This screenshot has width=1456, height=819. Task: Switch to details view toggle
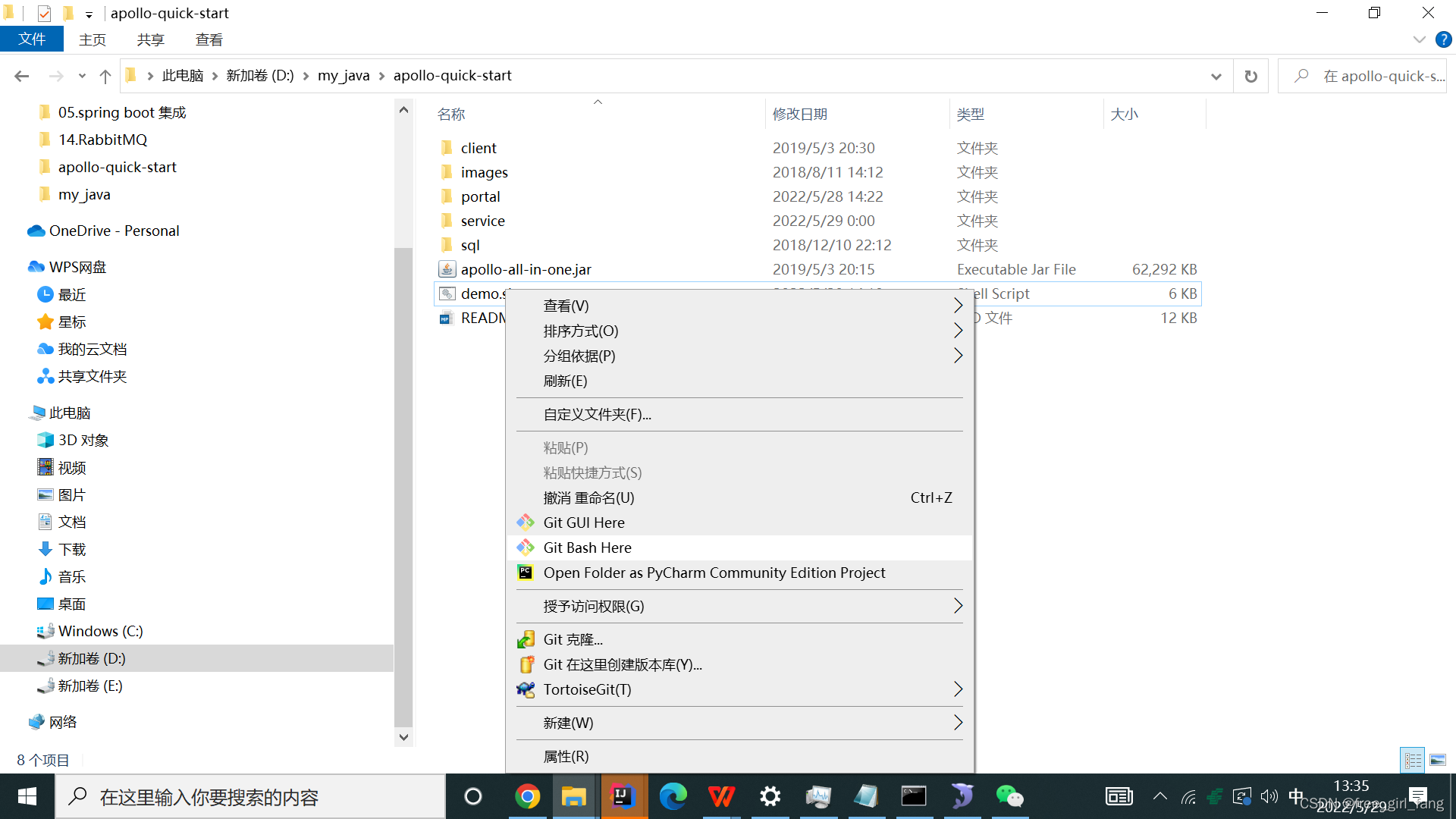tap(1413, 760)
